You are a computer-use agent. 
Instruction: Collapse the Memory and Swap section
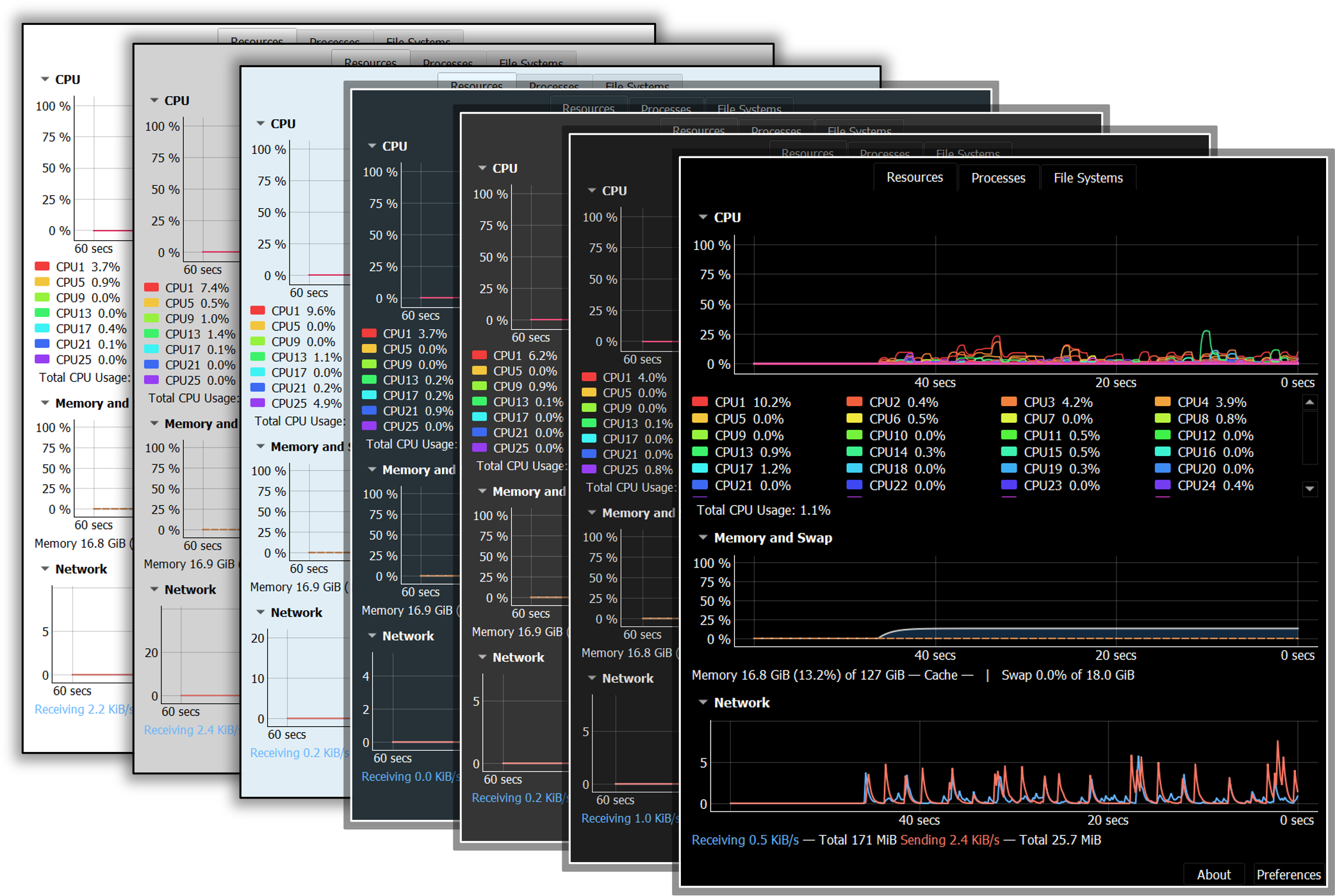tap(703, 537)
